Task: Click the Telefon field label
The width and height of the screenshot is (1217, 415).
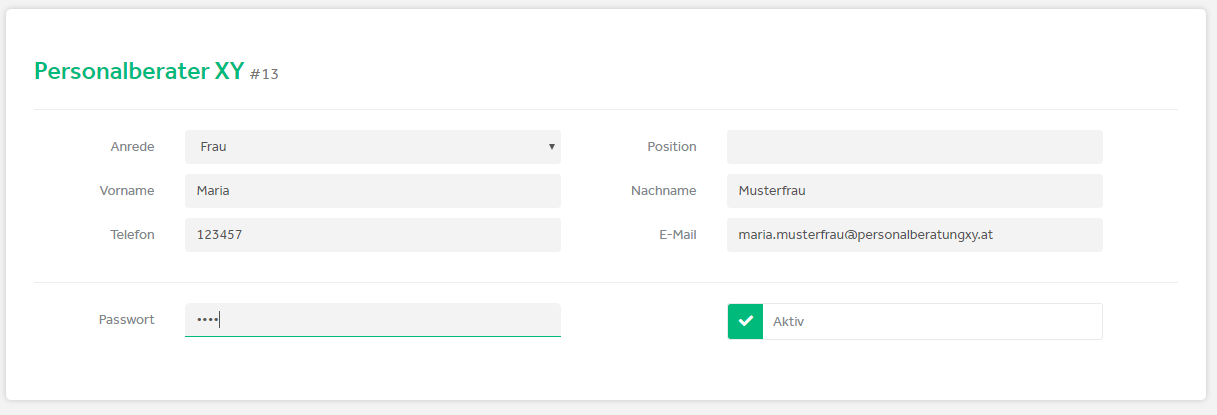Action: pyautogui.click(x=132, y=235)
